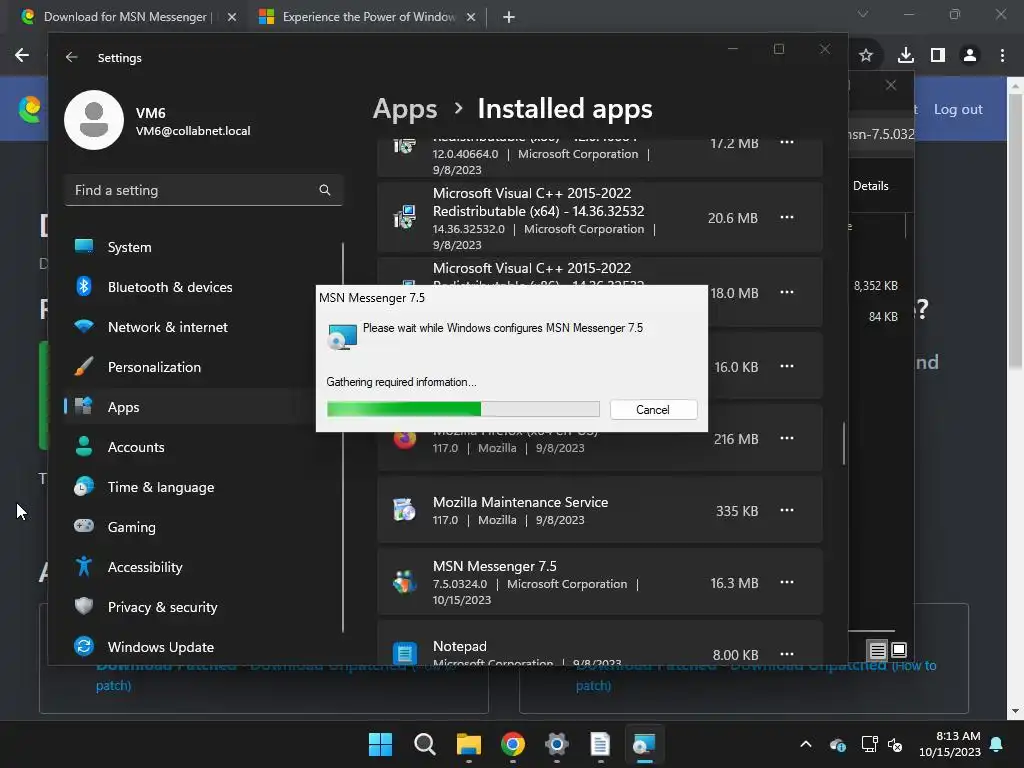Open options for the 16.0 KB app entry

point(787,366)
